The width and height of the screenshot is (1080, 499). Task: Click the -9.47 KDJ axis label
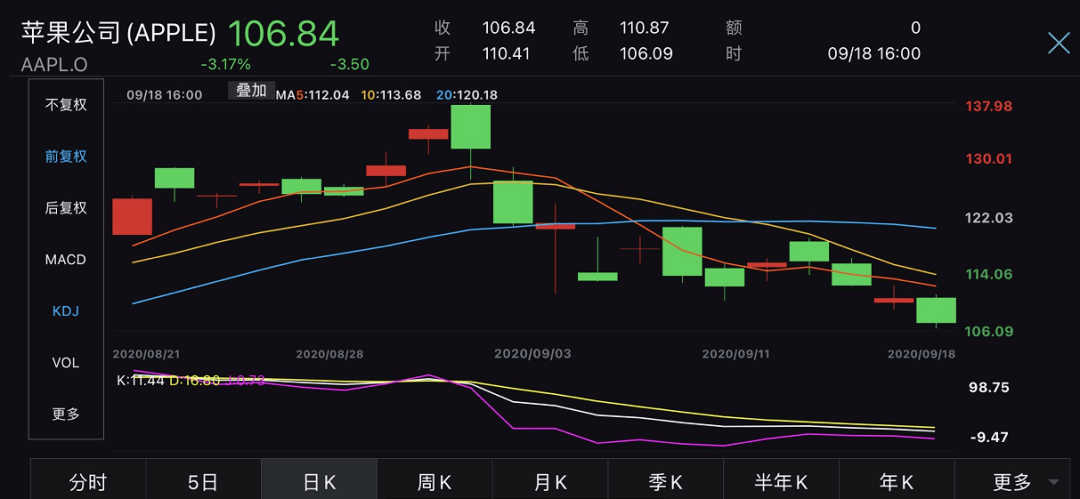point(989,437)
